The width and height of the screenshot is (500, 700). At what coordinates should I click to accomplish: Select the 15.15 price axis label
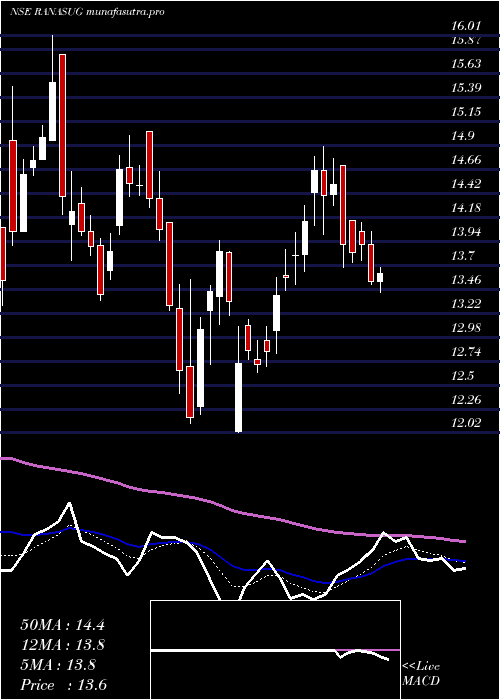click(466, 111)
